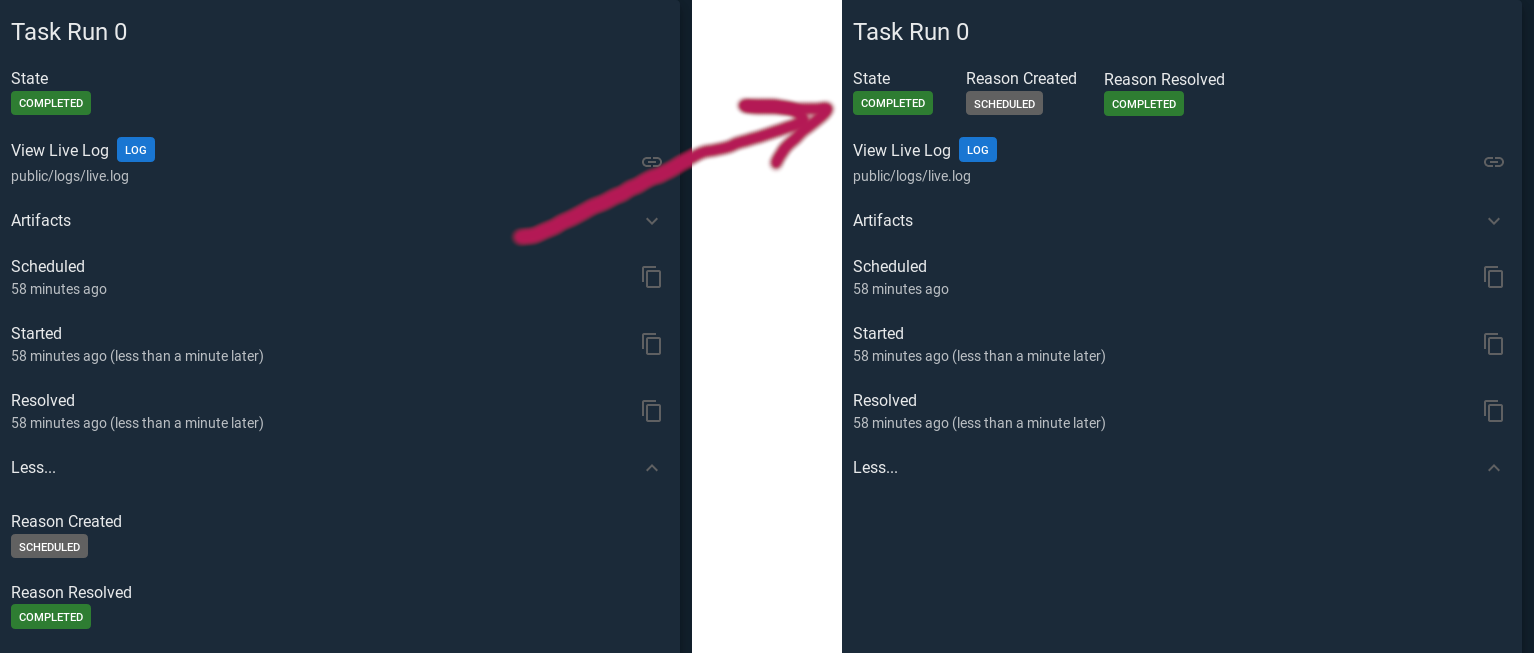
Task: Expand the Artifacts section on the right panel
Action: click(x=1493, y=221)
